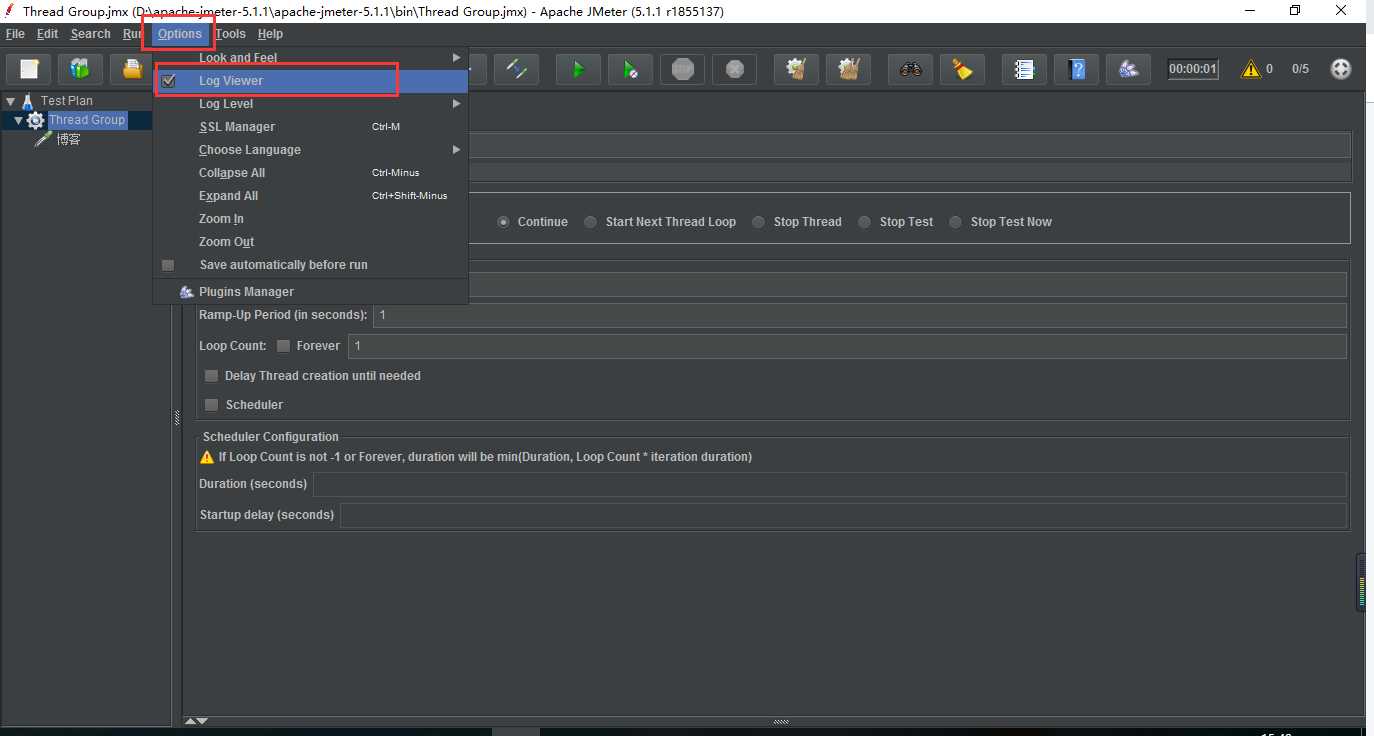
Task: Open the Log Level submenu
Action: pos(310,104)
